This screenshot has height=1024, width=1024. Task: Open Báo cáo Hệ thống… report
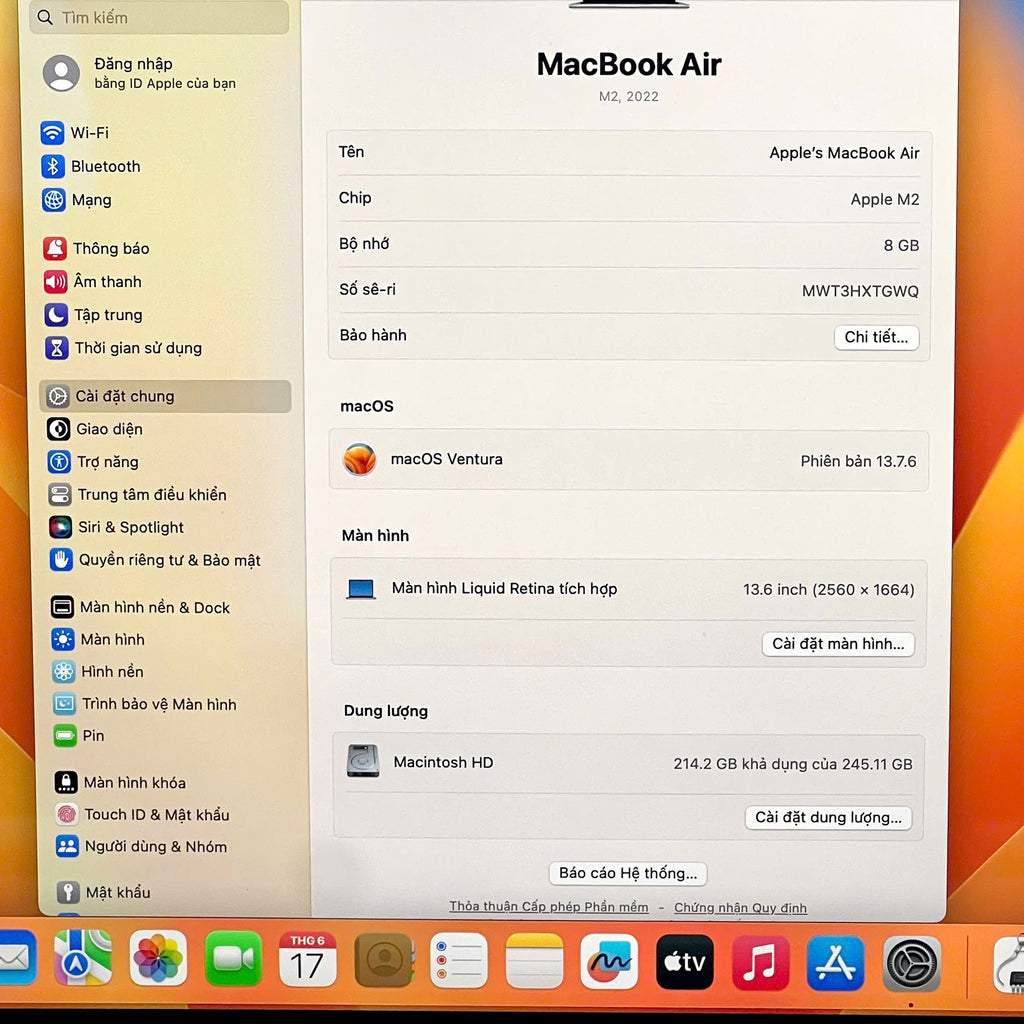pos(628,873)
